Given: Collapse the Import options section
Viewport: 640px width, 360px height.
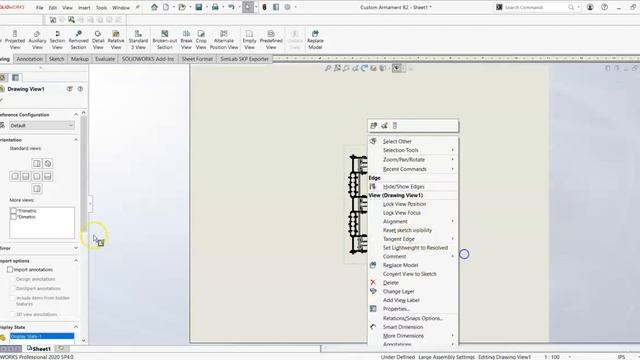Looking at the screenshot, I should coord(76,260).
